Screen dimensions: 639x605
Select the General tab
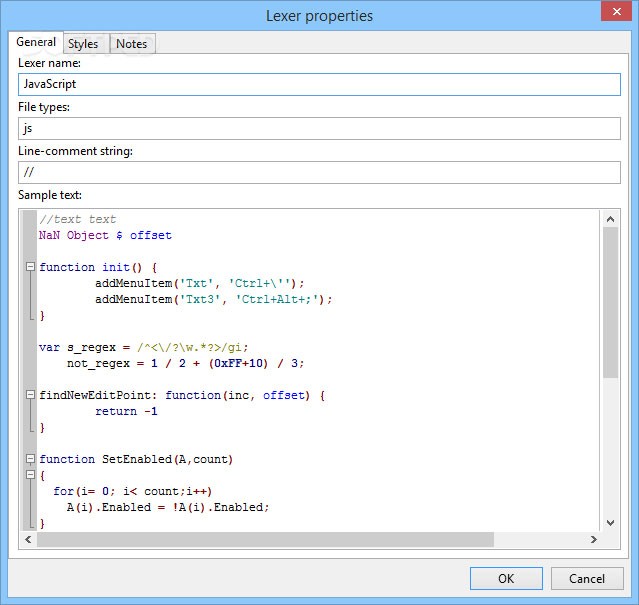36,42
